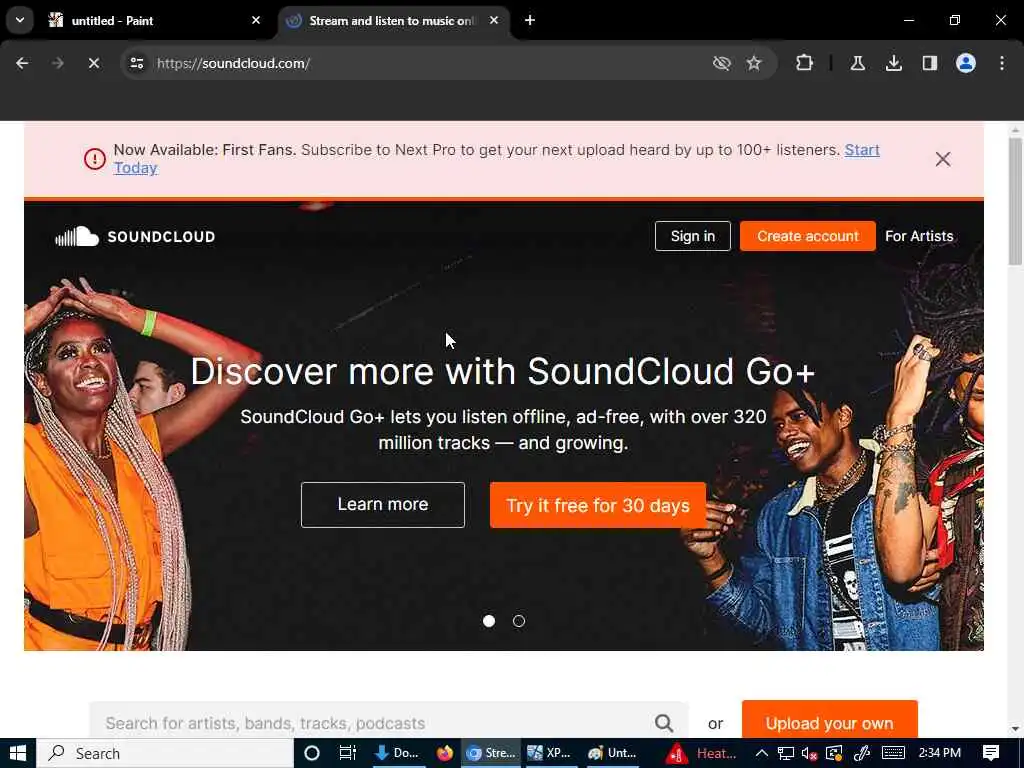Open Cortana circle icon on taskbar

click(x=312, y=753)
